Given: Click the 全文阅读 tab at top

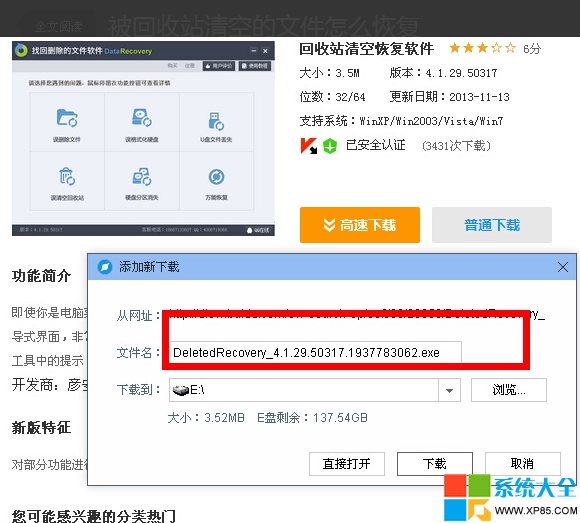Looking at the screenshot, I should tap(58, 26).
